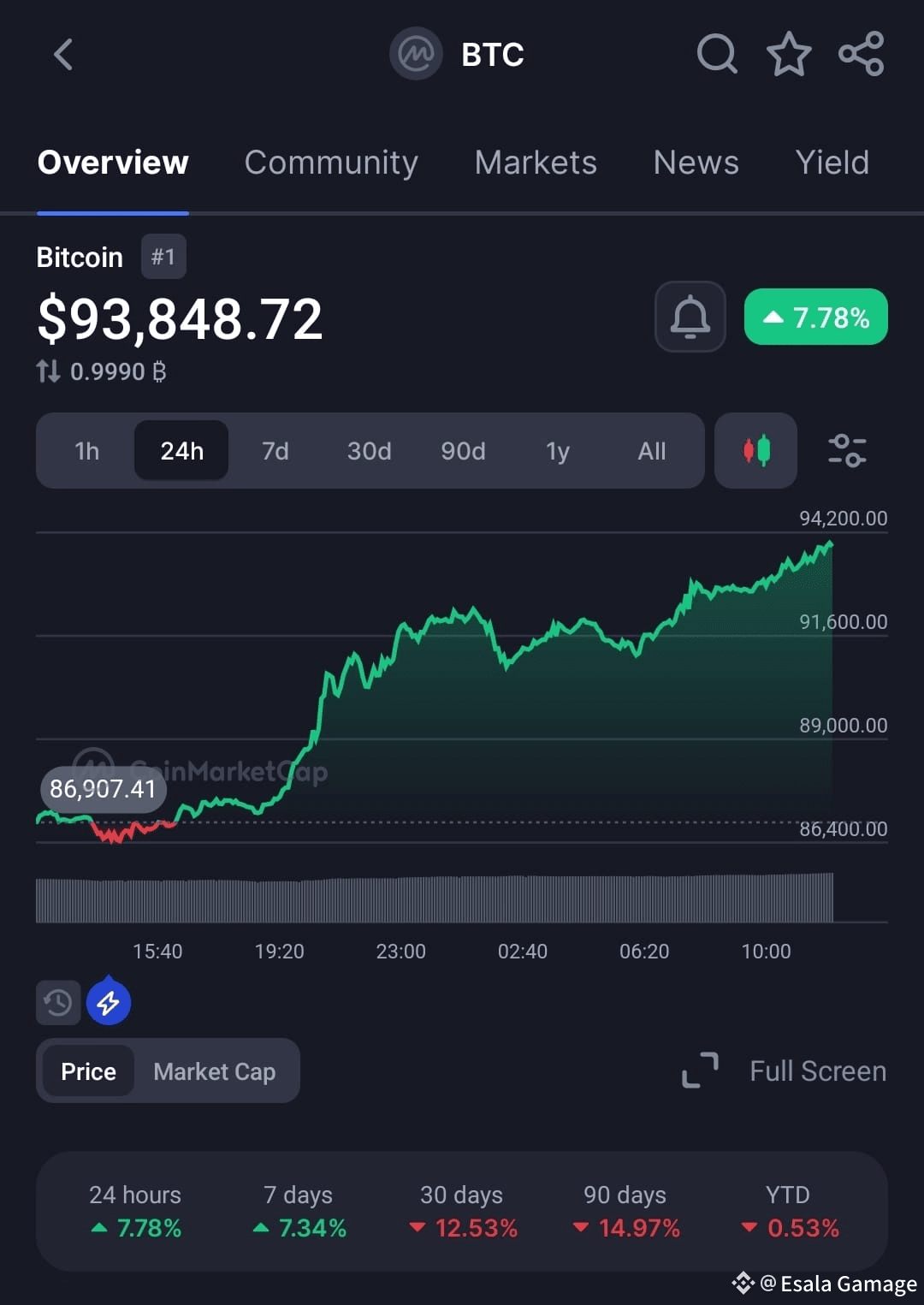
Task: Select the 1y chart range
Action: click(558, 451)
